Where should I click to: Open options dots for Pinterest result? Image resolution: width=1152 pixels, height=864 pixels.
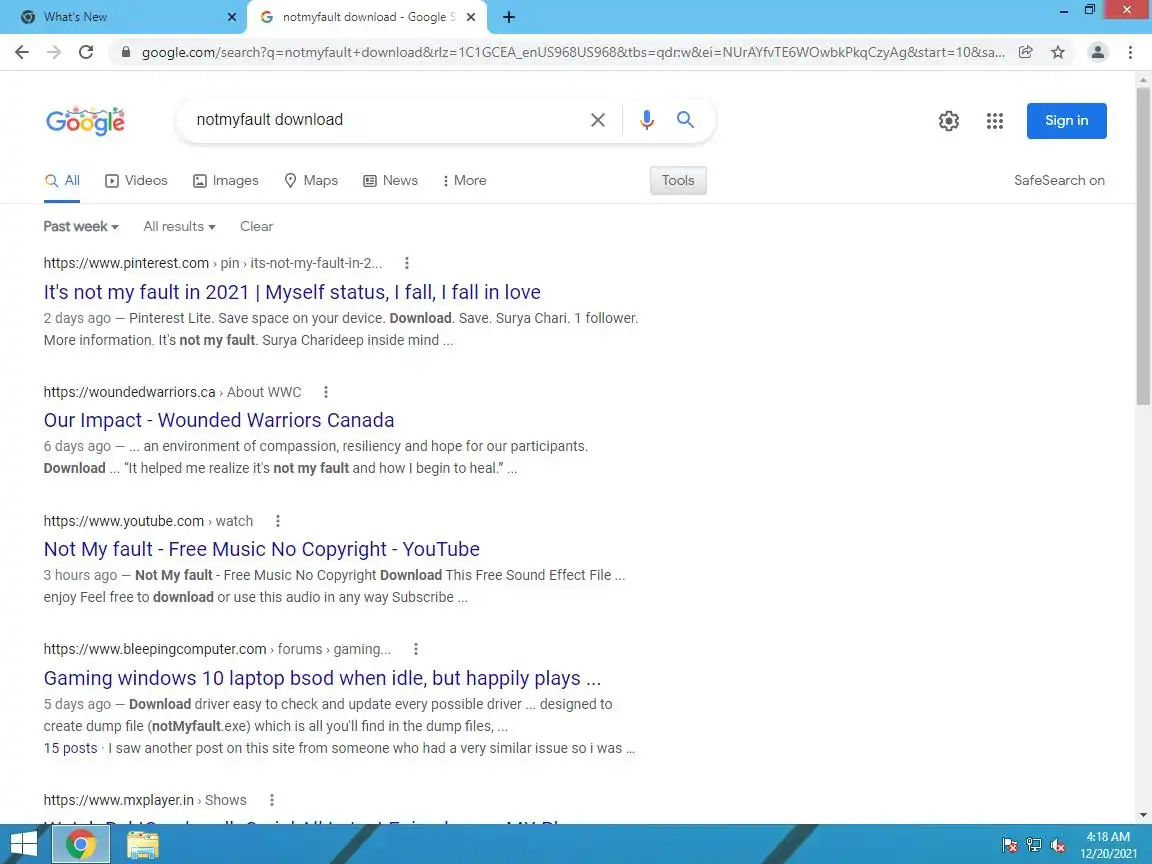tap(407, 263)
